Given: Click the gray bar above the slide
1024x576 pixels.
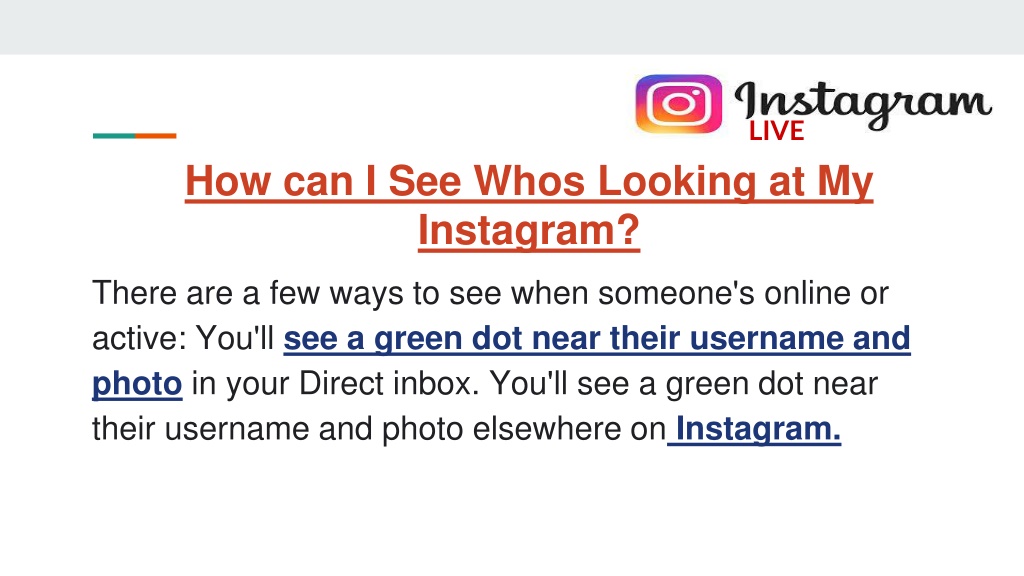Looking at the screenshot, I should 512,27.
